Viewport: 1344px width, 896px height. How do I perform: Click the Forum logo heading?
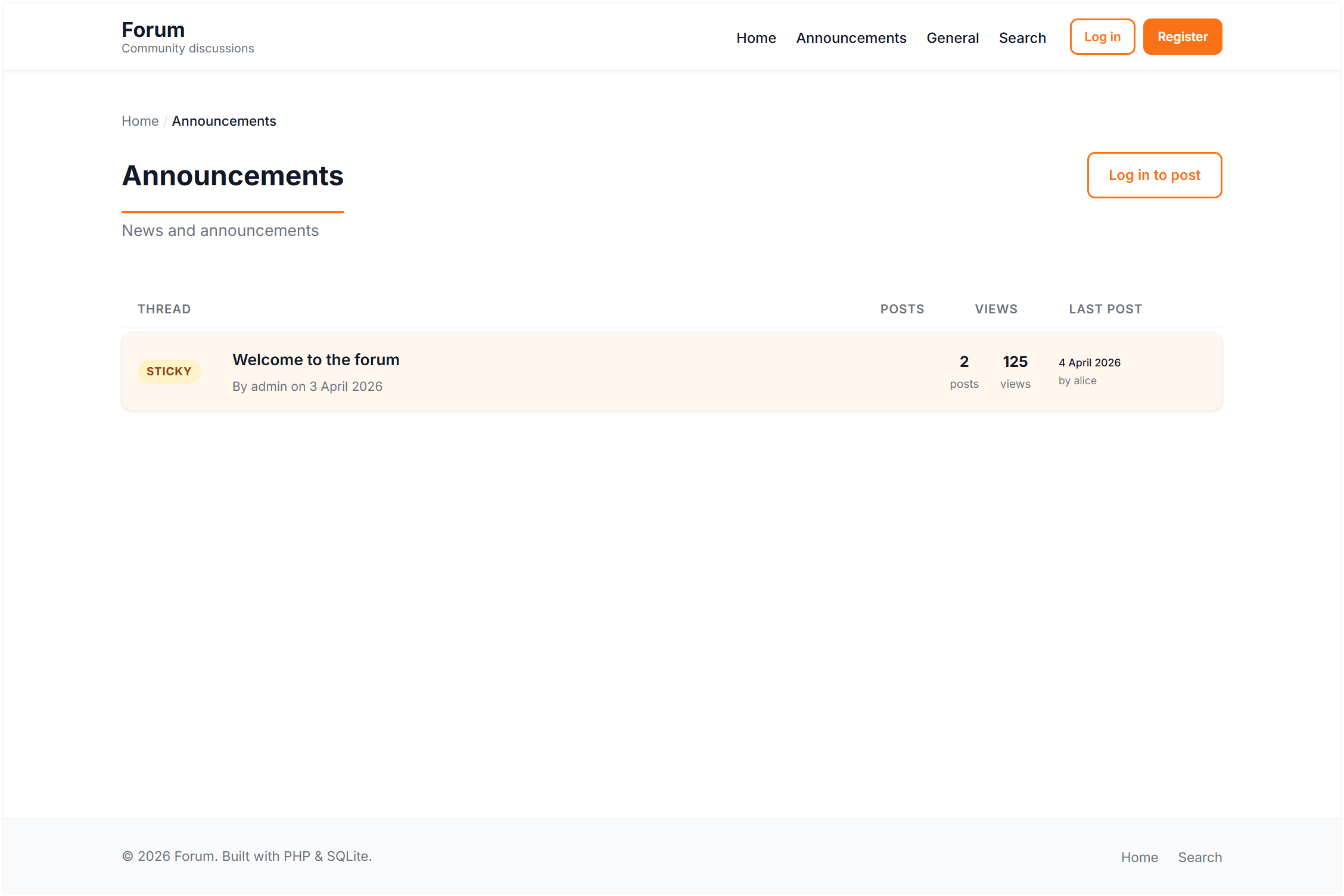point(153,29)
